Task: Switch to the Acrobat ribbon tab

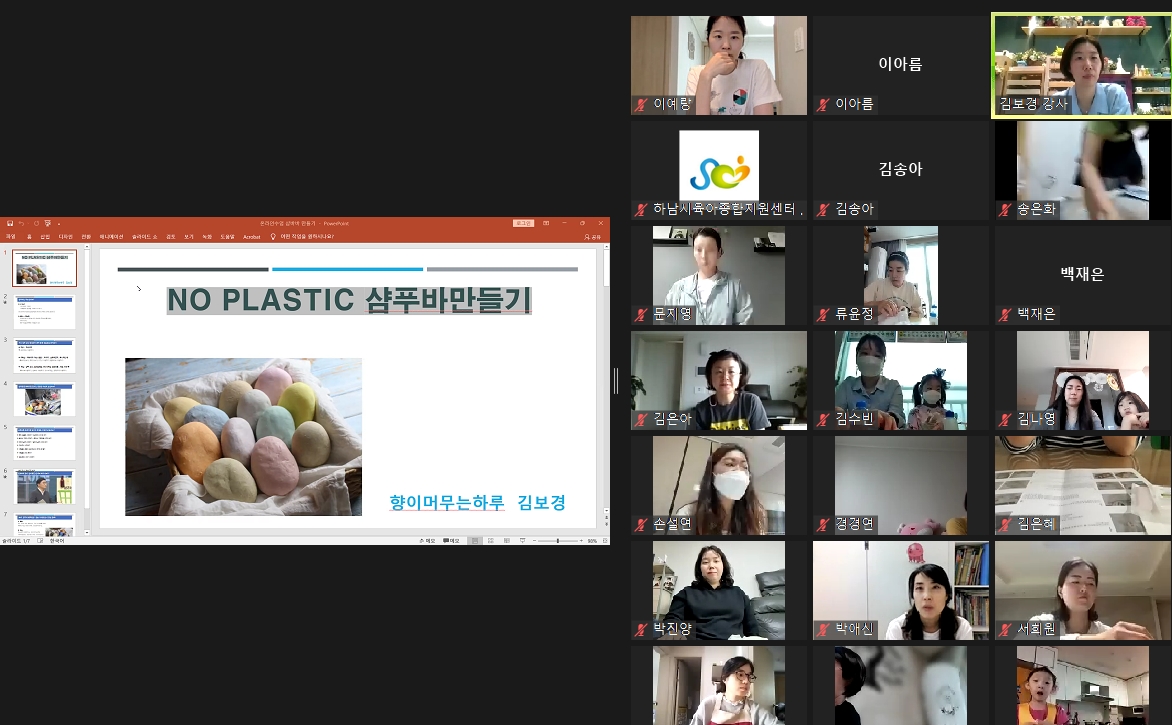Action: (x=252, y=237)
